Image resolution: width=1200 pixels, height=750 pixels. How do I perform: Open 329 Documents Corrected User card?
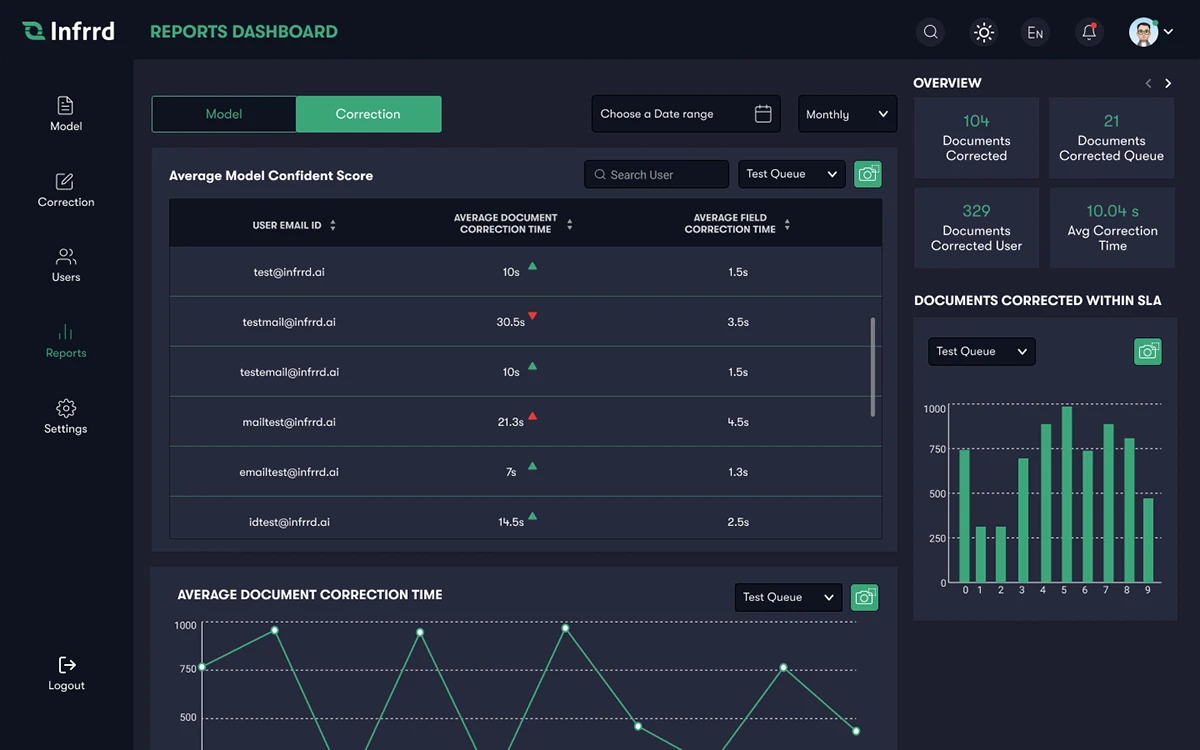(977, 228)
